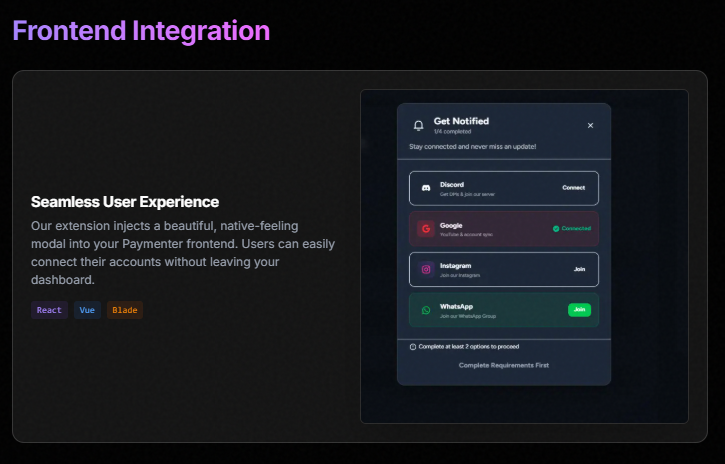Click the WhatsApp logo icon
Screen dimensions: 725x464
[425, 310]
